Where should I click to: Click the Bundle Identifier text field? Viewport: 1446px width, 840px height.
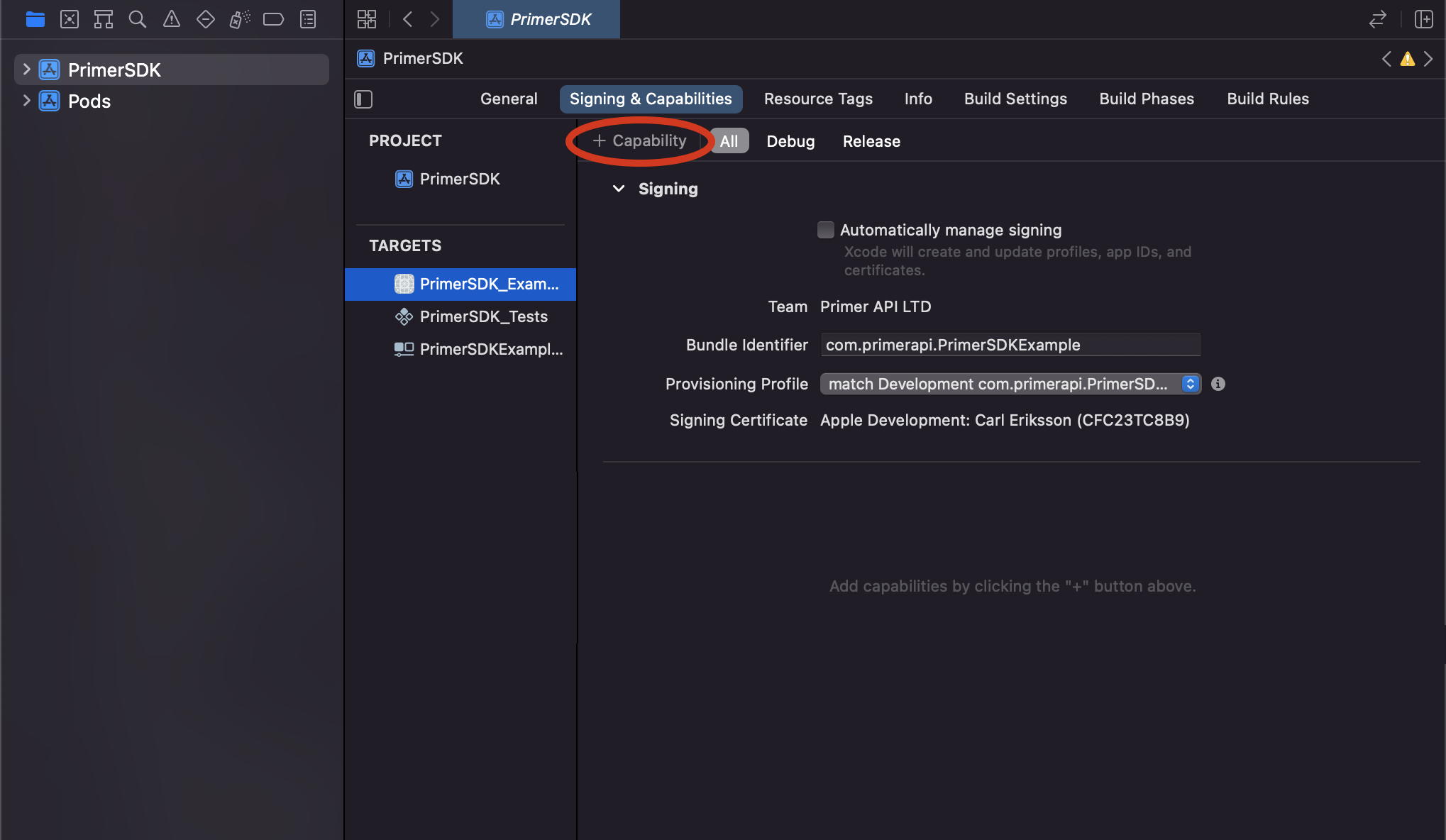pyautogui.click(x=1010, y=346)
